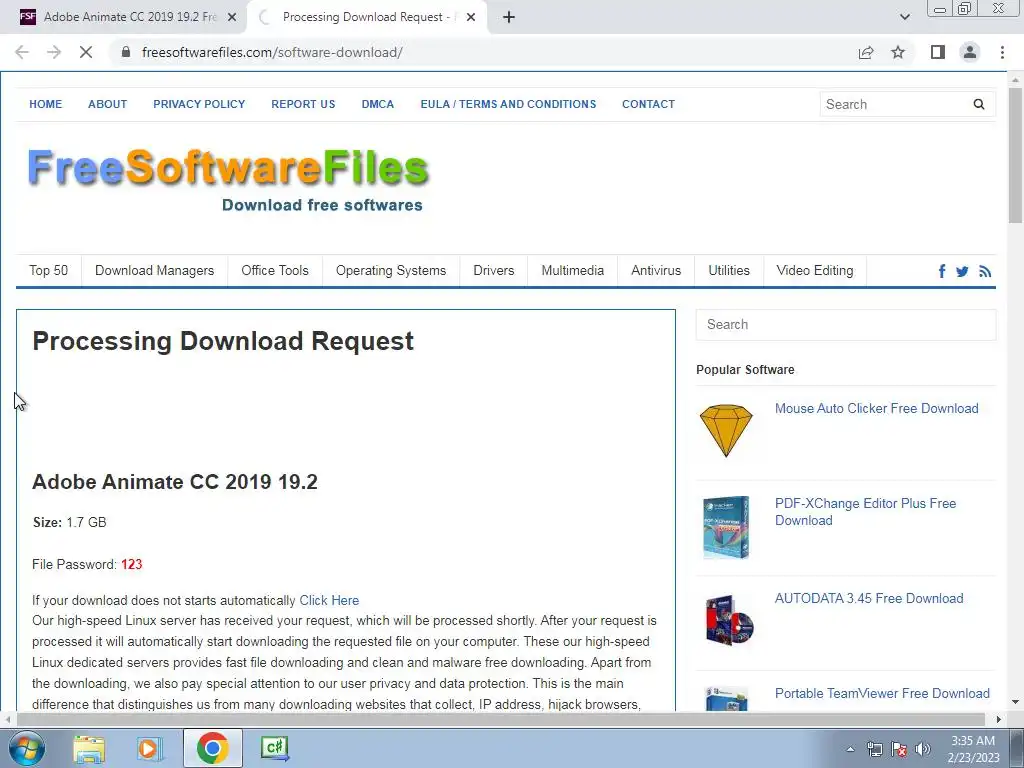Open Portable TeamViewer Free Download link

coord(882,694)
